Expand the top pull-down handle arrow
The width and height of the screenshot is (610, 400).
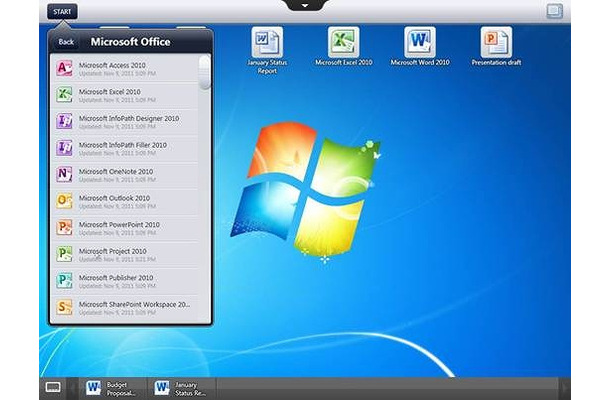click(x=305, y=5)
